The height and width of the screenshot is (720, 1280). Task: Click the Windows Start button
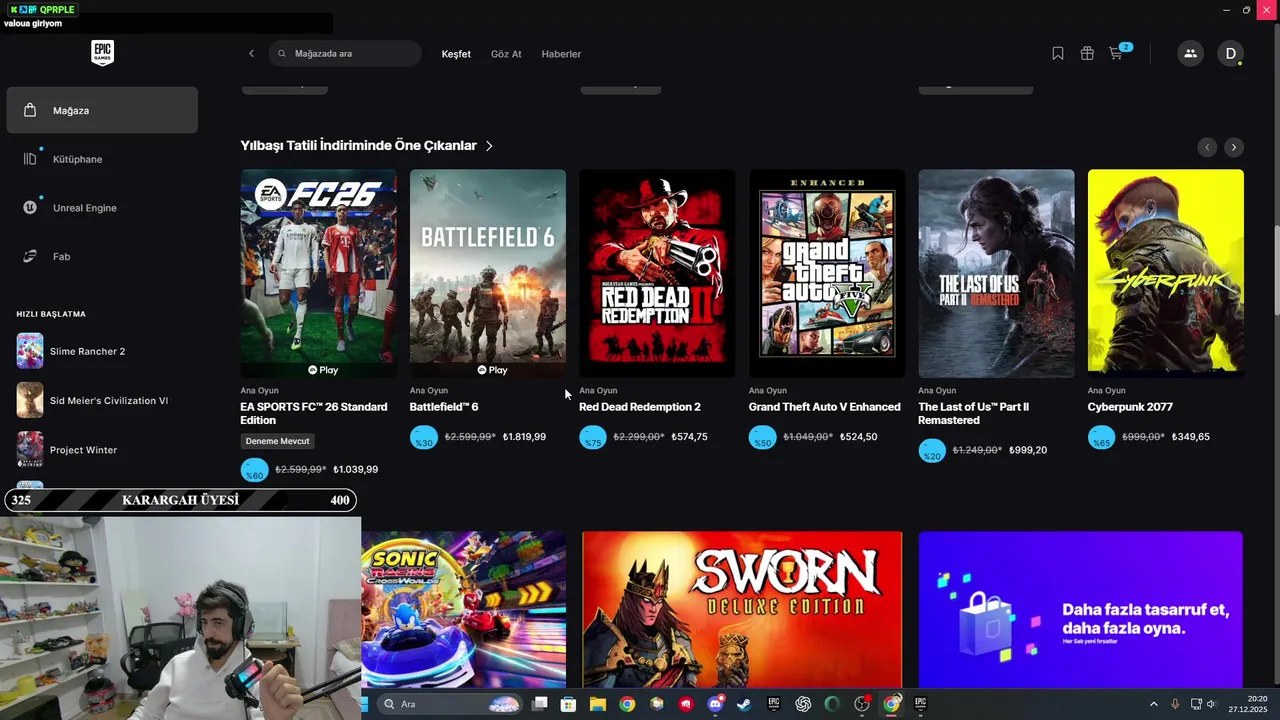tap(365, 704)
